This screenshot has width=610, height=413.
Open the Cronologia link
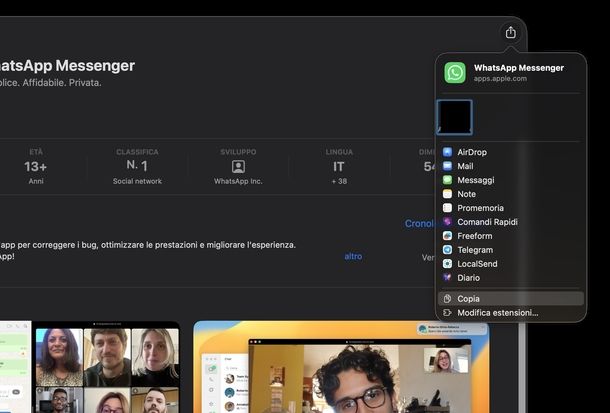419,224
